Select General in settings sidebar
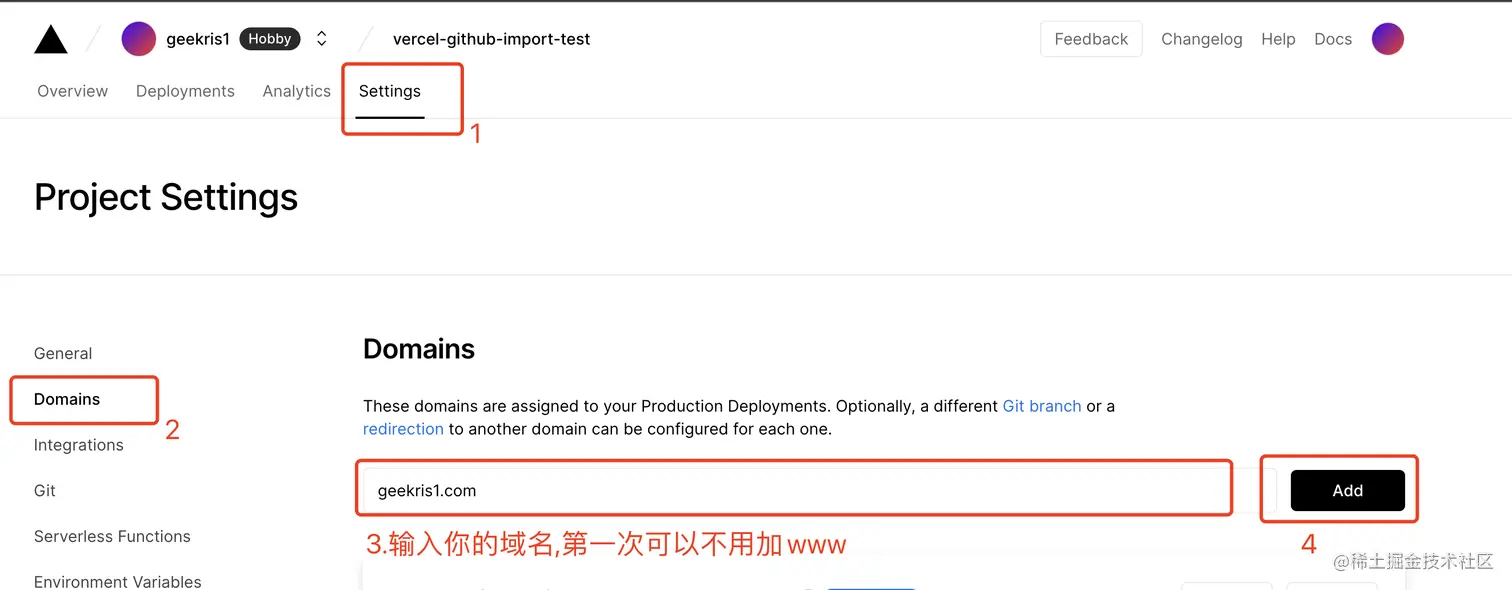 pos(63,353)
